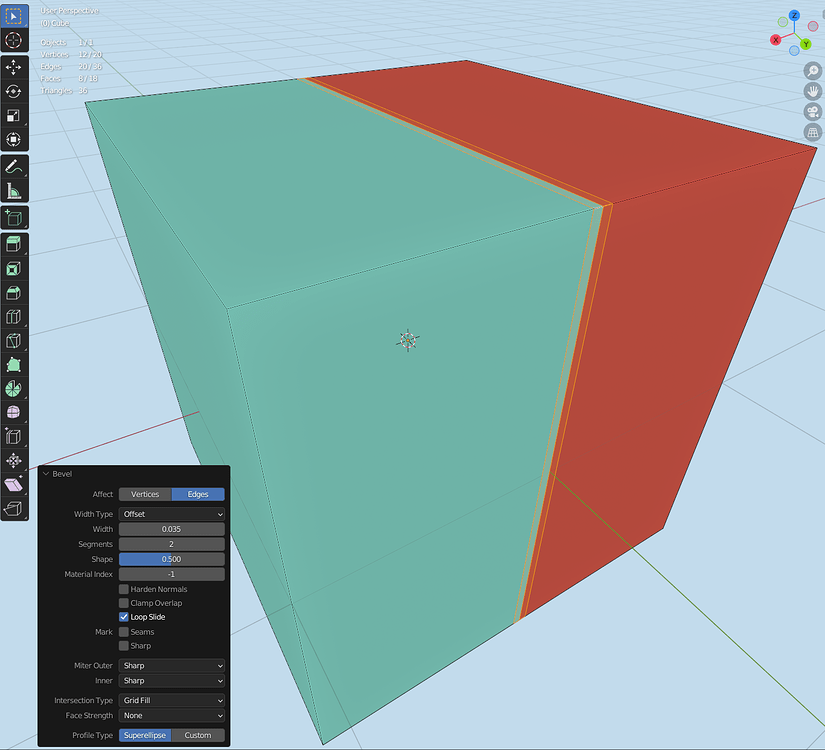Select the Custom profile type

pos(198,735)
